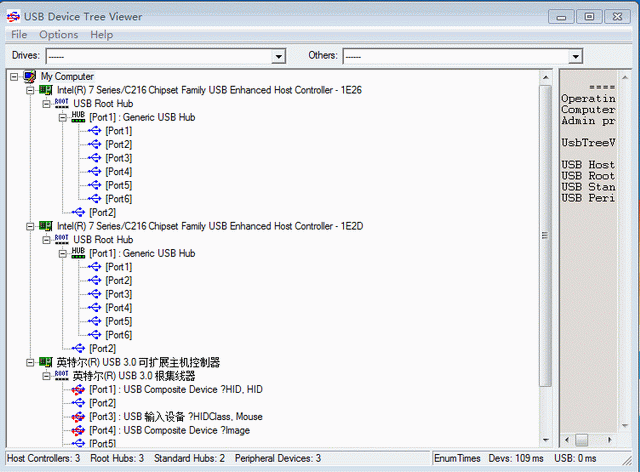
Task: Collapse first Generic USB Hub node
Action: pos(62,117)
